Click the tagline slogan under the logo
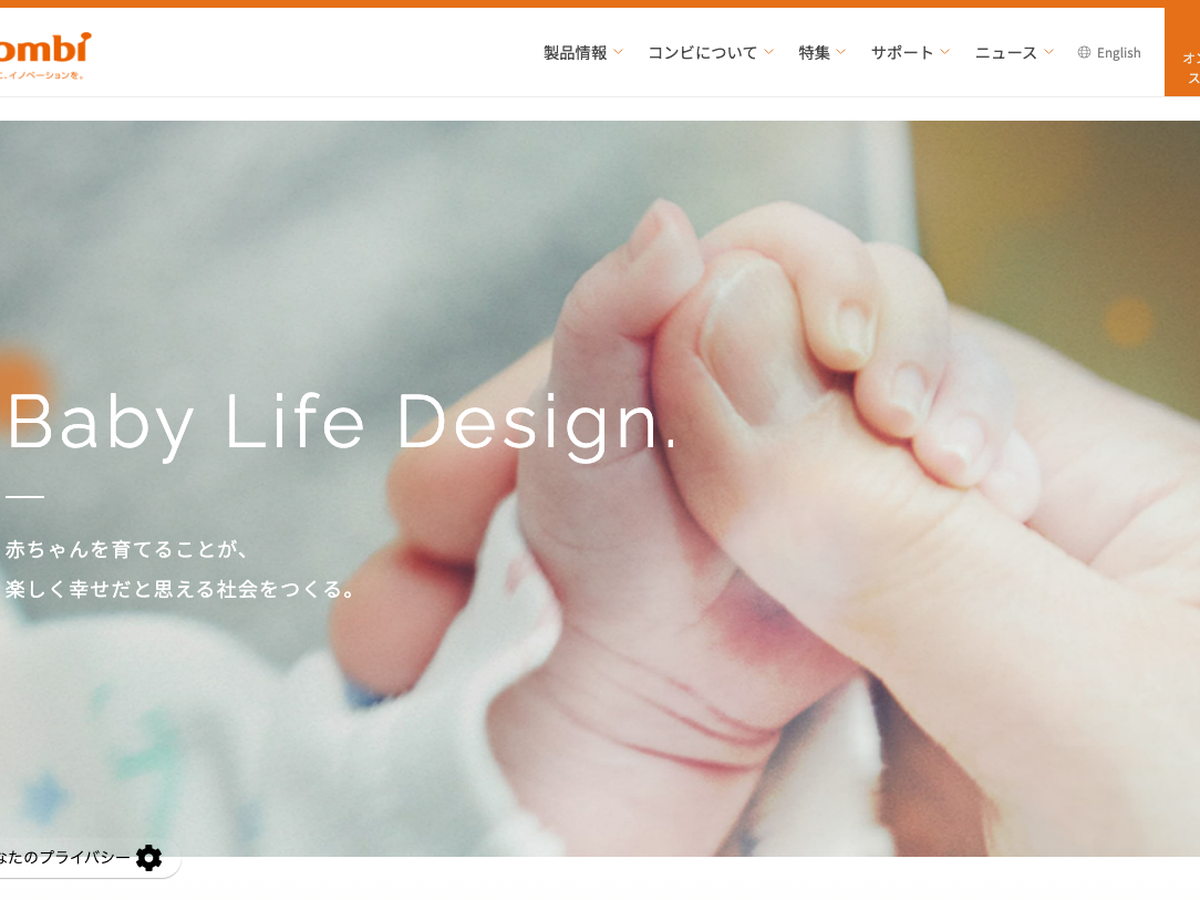Viewport: 1200px width, 900px height. pyautogui.click(x=42, y=75)
